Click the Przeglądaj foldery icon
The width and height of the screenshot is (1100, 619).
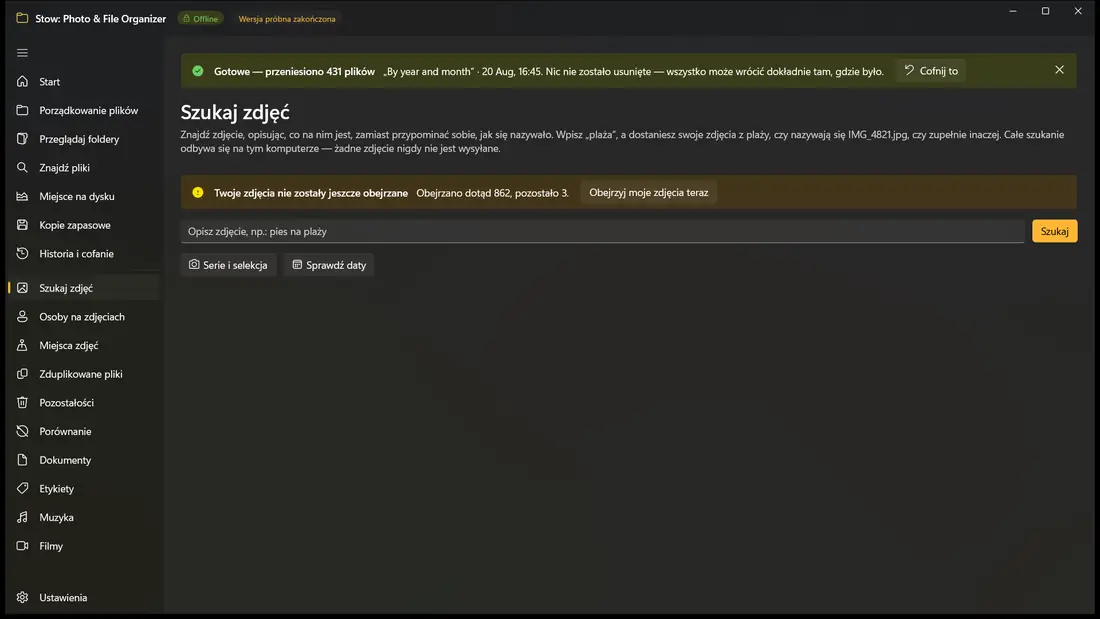[x=22, y=139]
